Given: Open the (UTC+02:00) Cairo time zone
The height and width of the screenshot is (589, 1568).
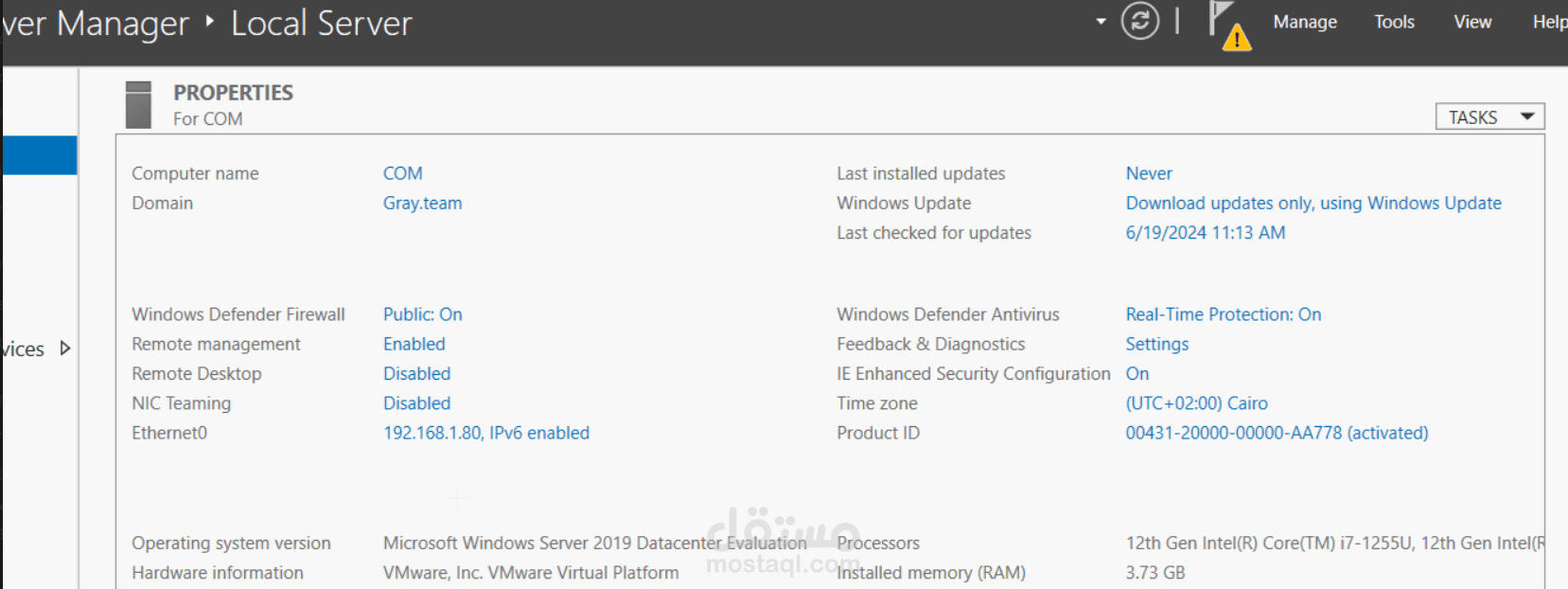Looking at the screenshot, I should pos(1196,402).
